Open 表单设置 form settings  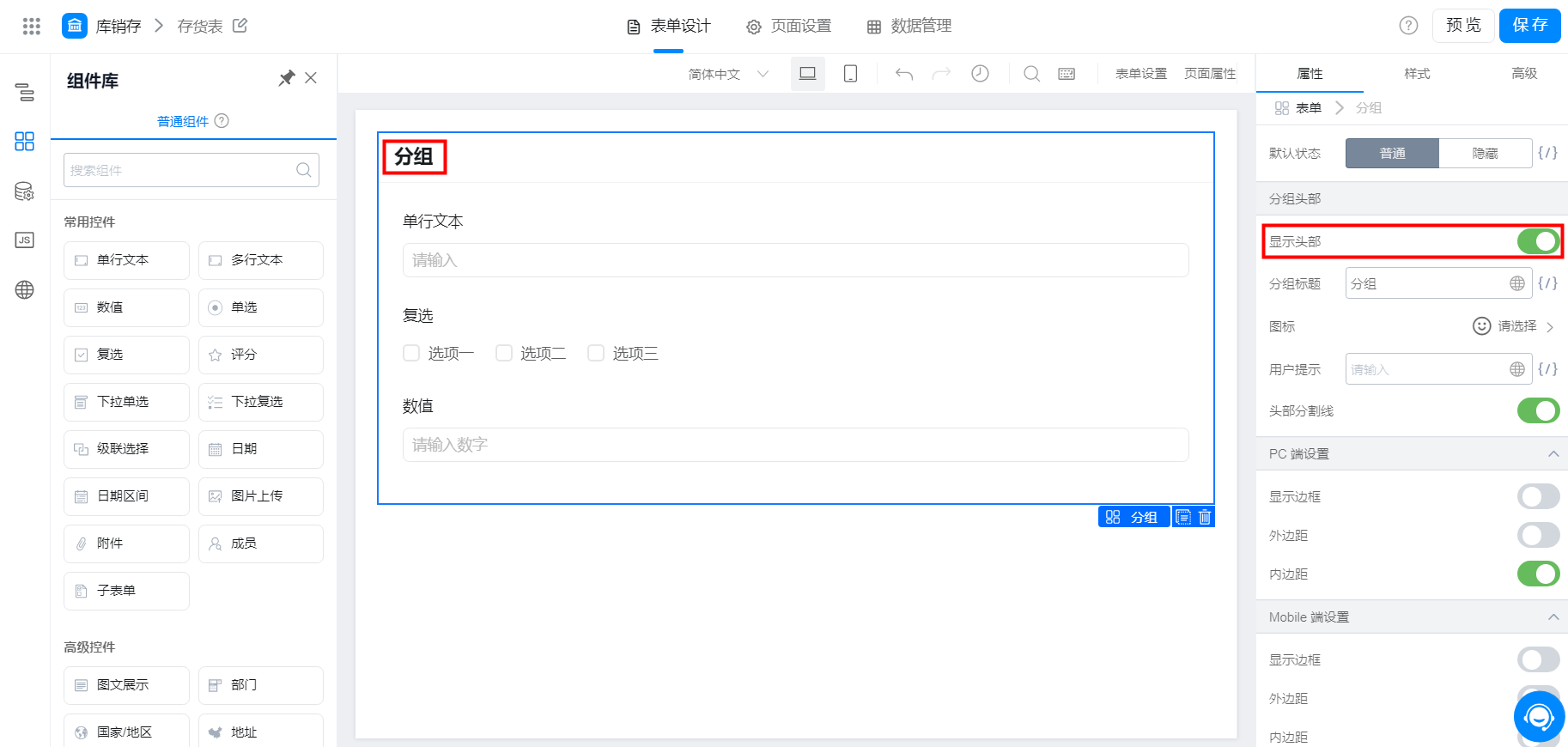(x=1141, y=74)
